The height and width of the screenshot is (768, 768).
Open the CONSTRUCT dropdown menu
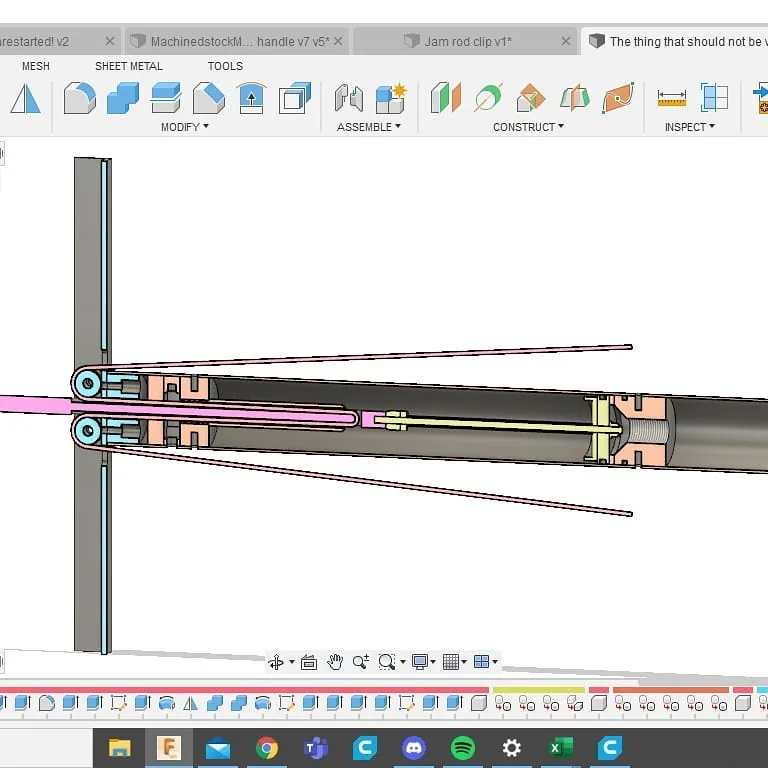coord(528,127)
